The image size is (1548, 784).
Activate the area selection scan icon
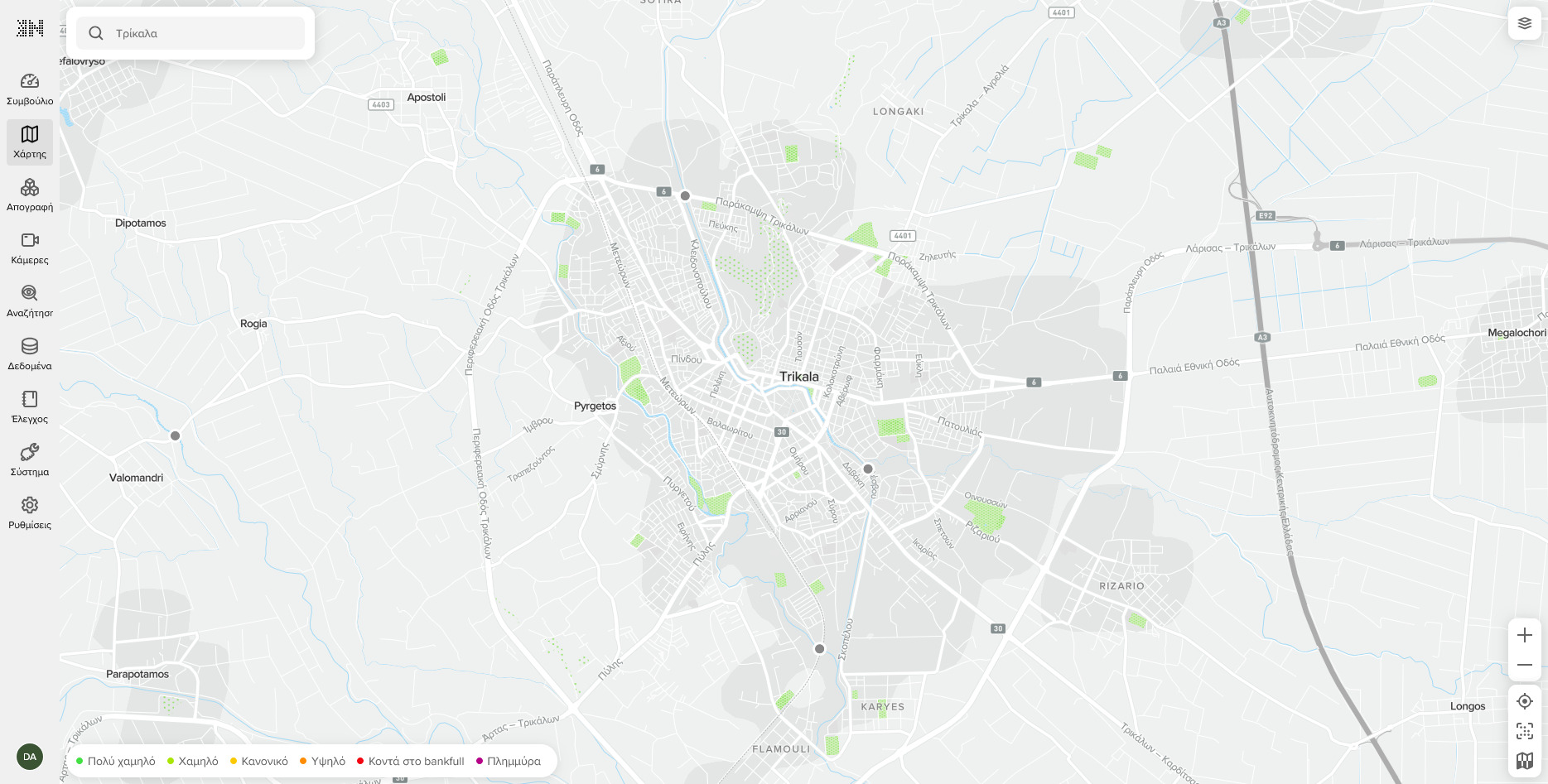point(1525,731)
